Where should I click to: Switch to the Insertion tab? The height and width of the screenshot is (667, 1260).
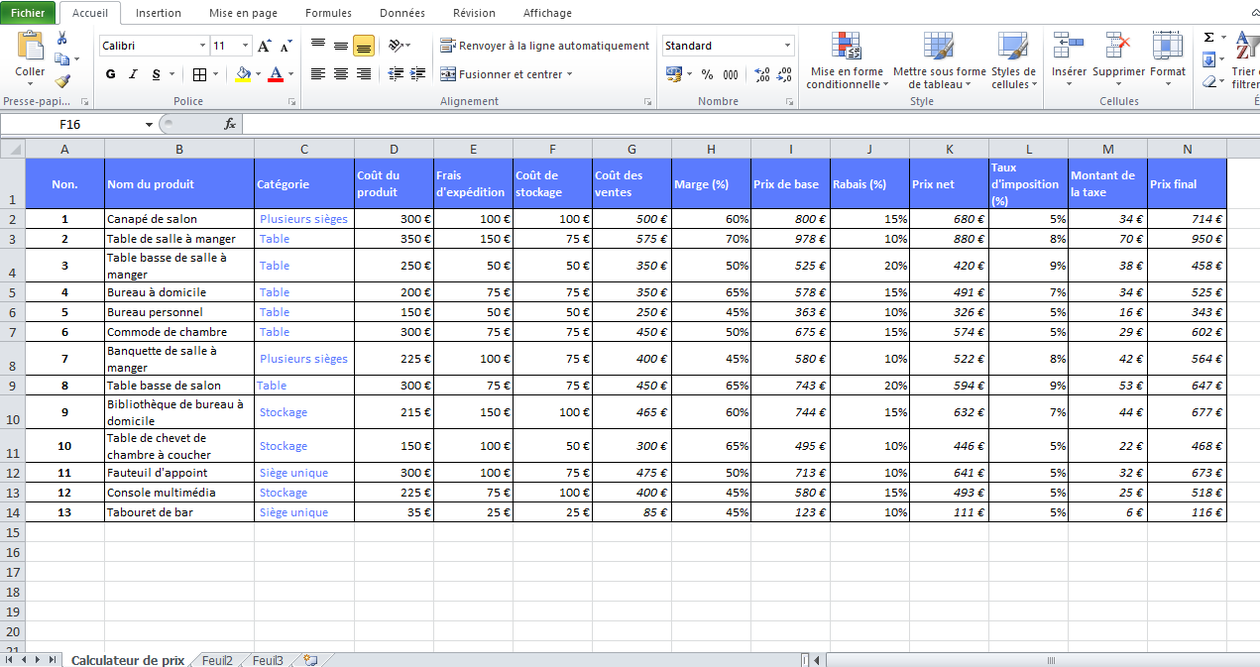coord(158,13)
